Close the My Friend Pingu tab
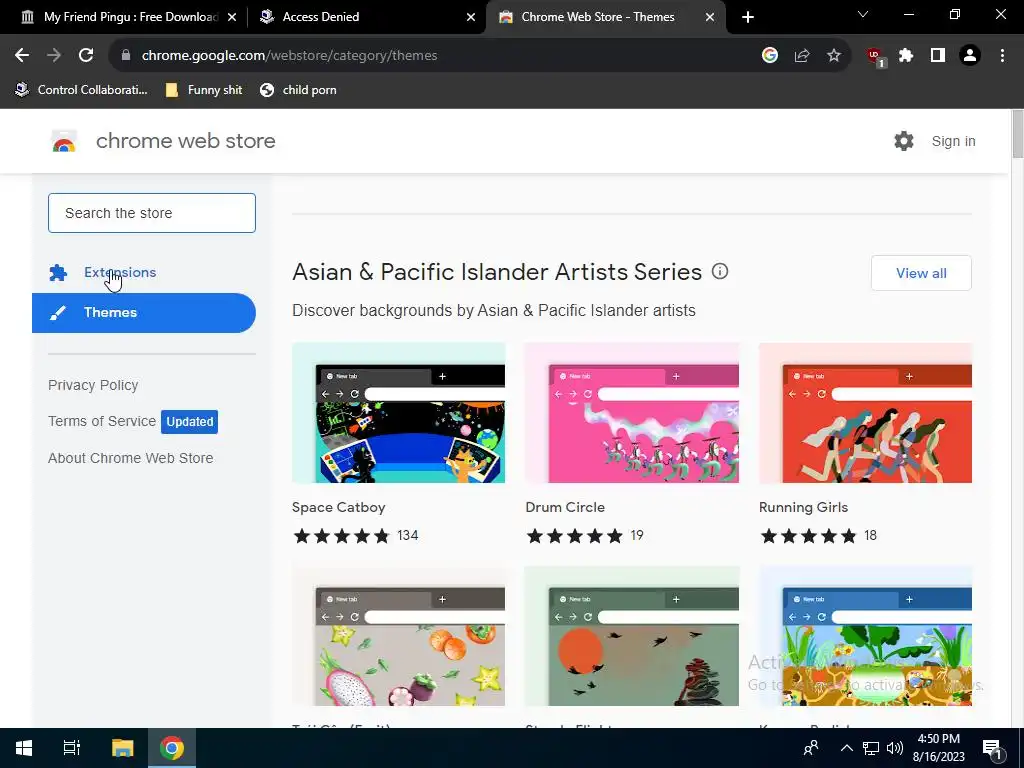This screenshot has height=768, width=1024. 232,17
